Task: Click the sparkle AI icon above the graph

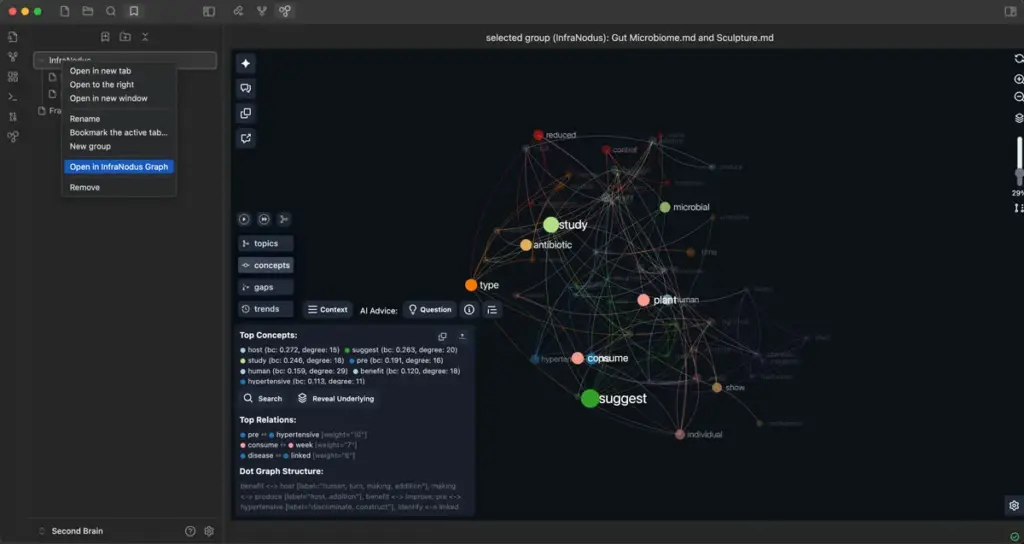Action: pyautogui.click(x=246, y=63)
